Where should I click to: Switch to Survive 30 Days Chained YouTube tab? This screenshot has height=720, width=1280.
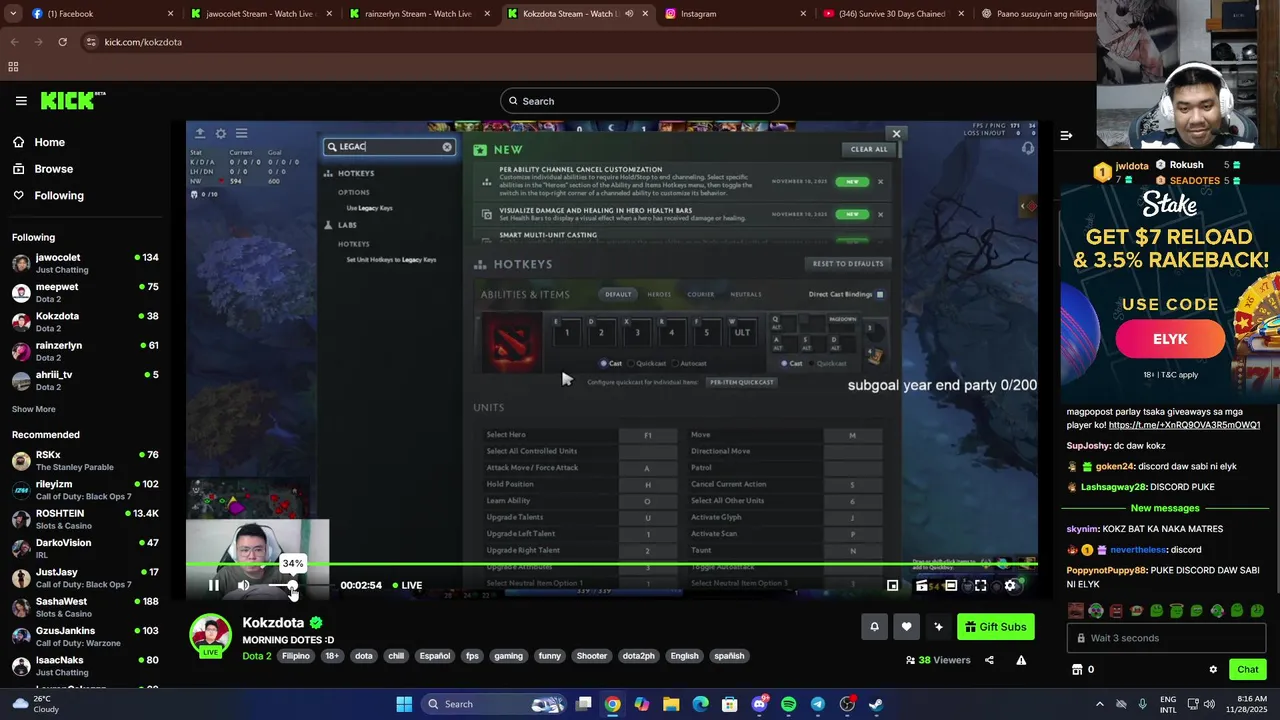tap(893, 14)
